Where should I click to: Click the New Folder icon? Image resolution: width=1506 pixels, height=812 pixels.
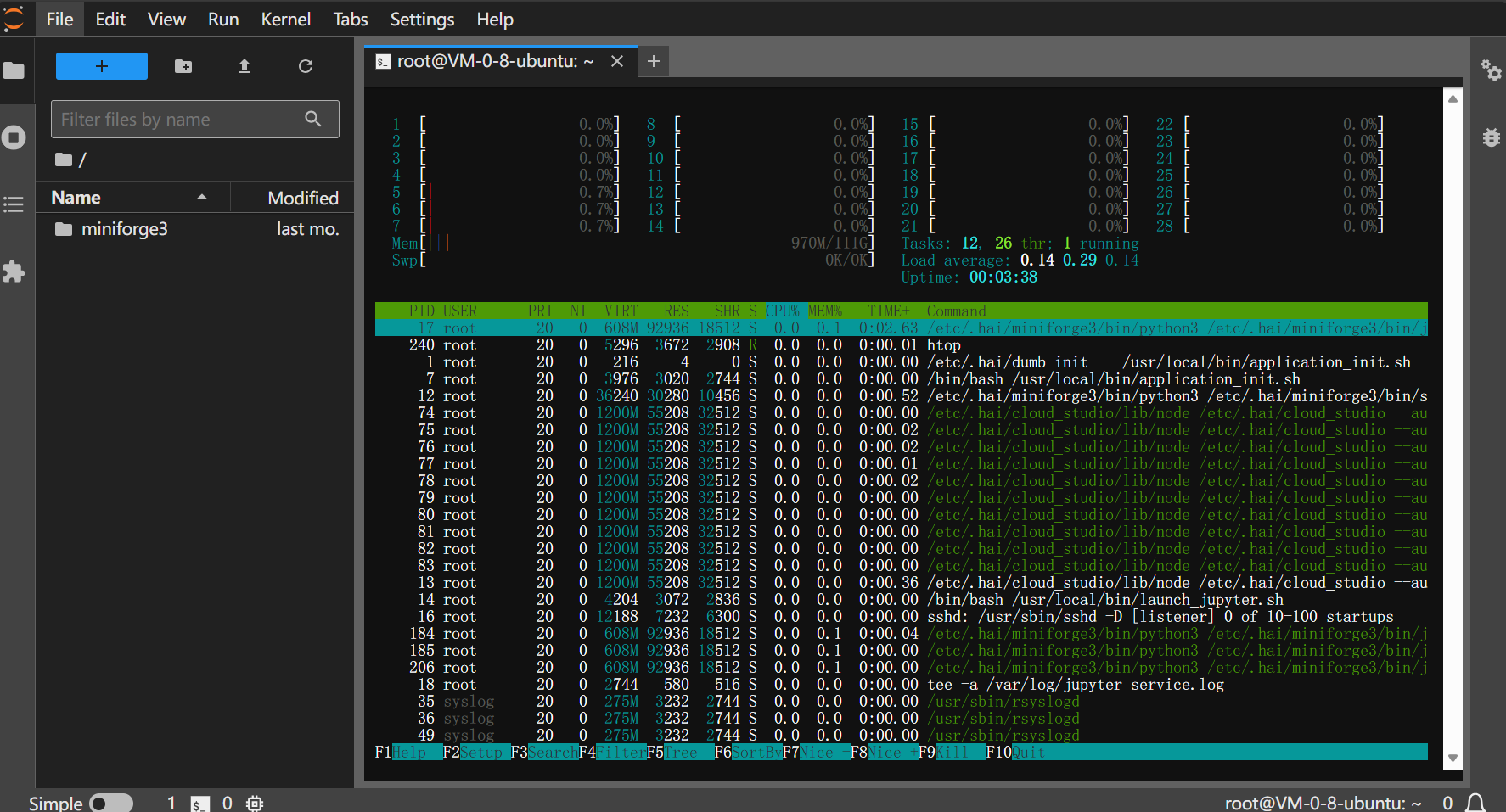click(x=183, y=66)
